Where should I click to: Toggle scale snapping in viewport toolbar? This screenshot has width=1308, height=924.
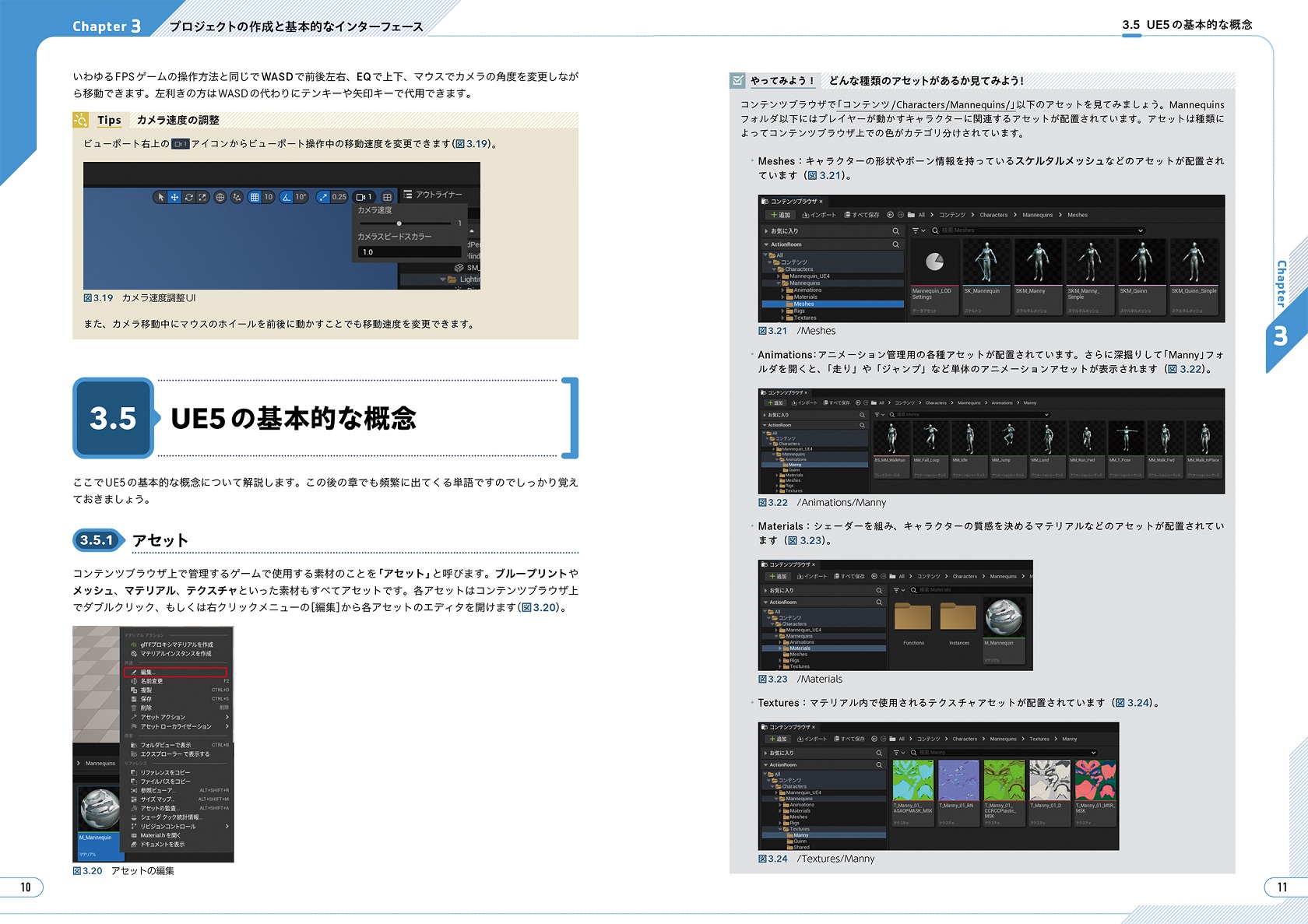pos(324,197)
